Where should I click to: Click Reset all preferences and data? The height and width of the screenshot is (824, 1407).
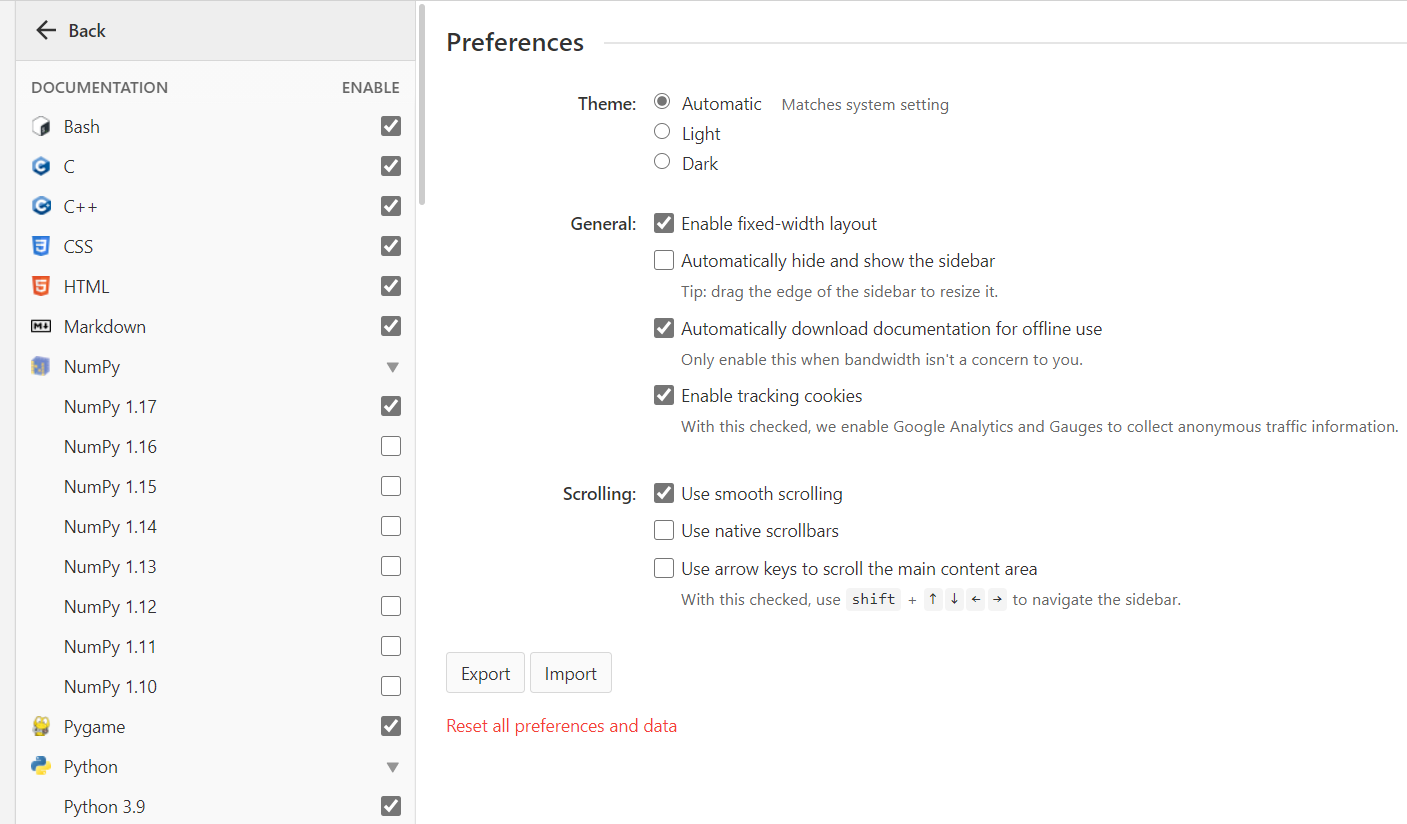click(562, 726)
